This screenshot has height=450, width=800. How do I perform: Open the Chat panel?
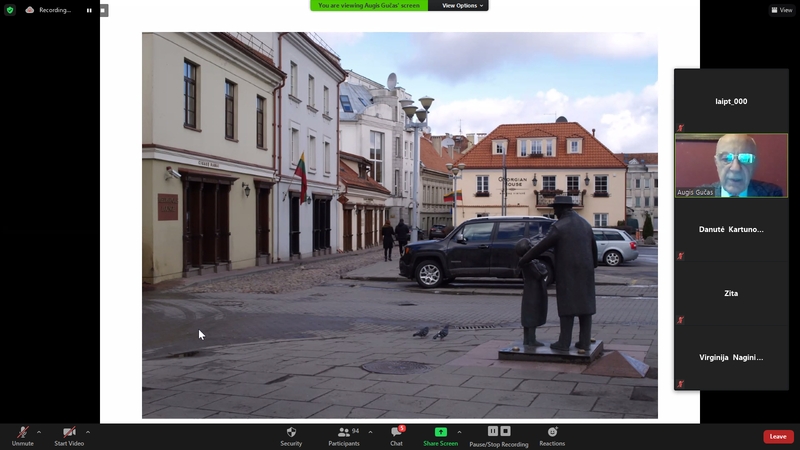pyautogui.click(x=396, y=432)
